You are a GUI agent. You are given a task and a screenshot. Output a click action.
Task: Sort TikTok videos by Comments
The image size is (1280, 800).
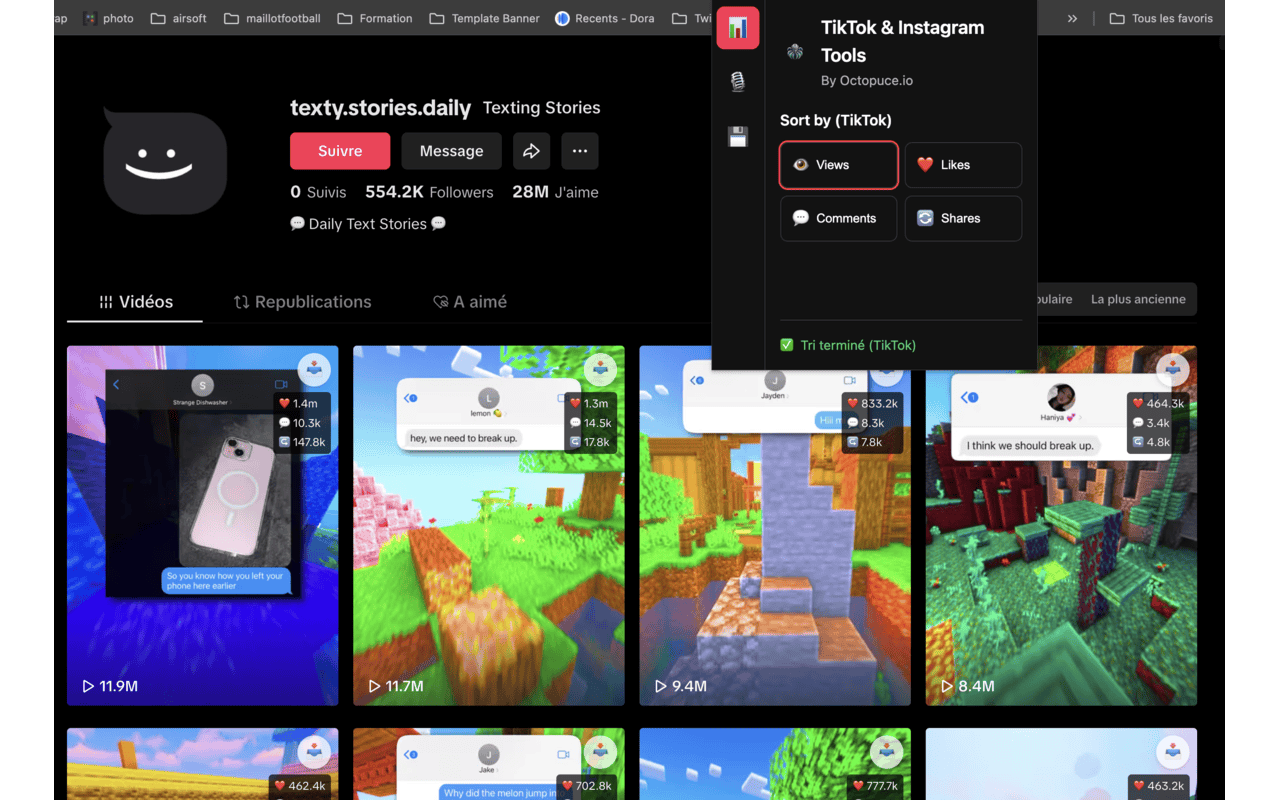point(839,218)
